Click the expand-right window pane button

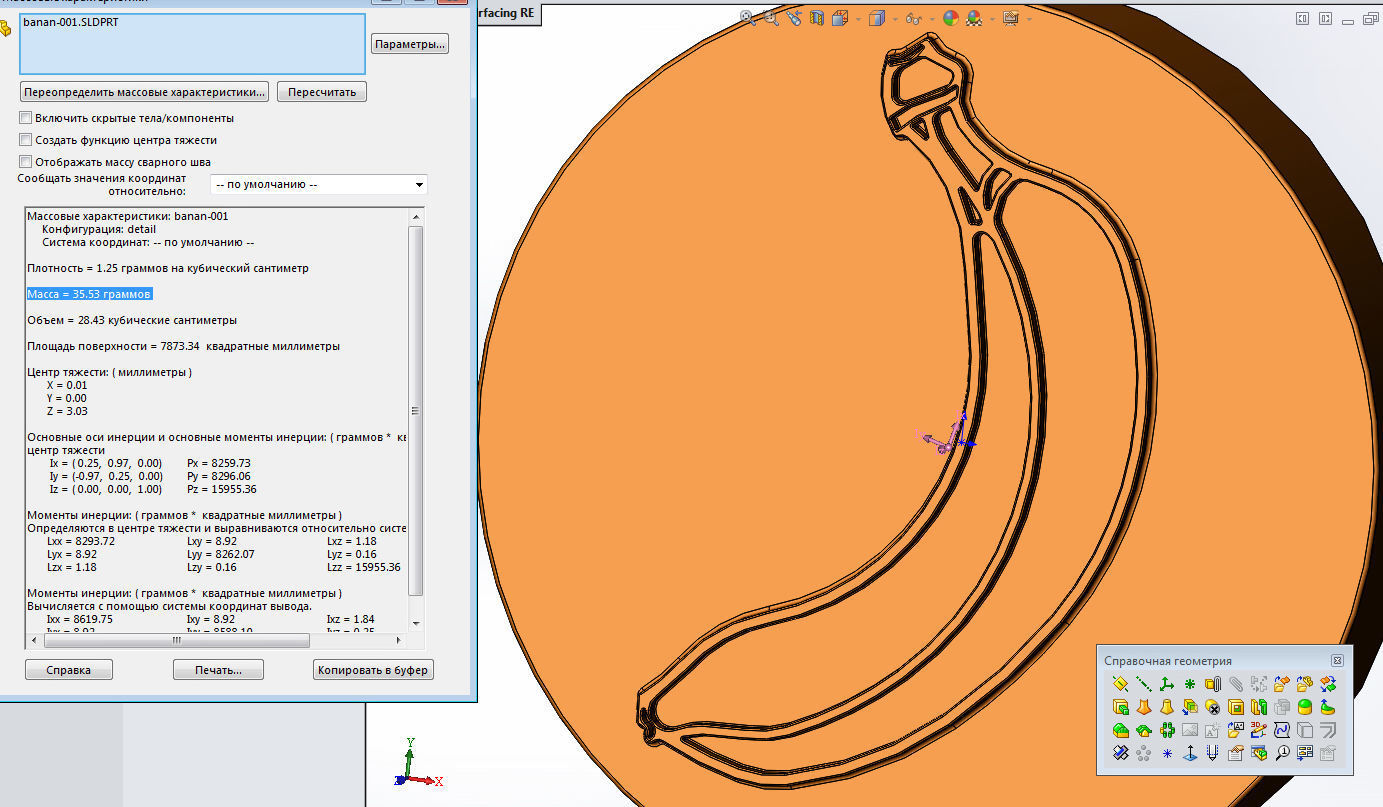tap(1325, 18)
